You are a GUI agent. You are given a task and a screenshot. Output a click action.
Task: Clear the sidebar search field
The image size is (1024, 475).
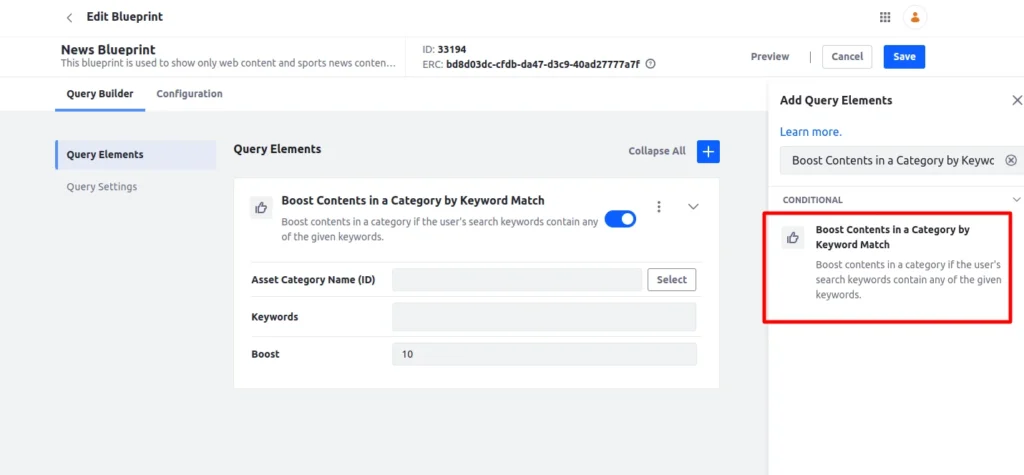[1010, 160]
